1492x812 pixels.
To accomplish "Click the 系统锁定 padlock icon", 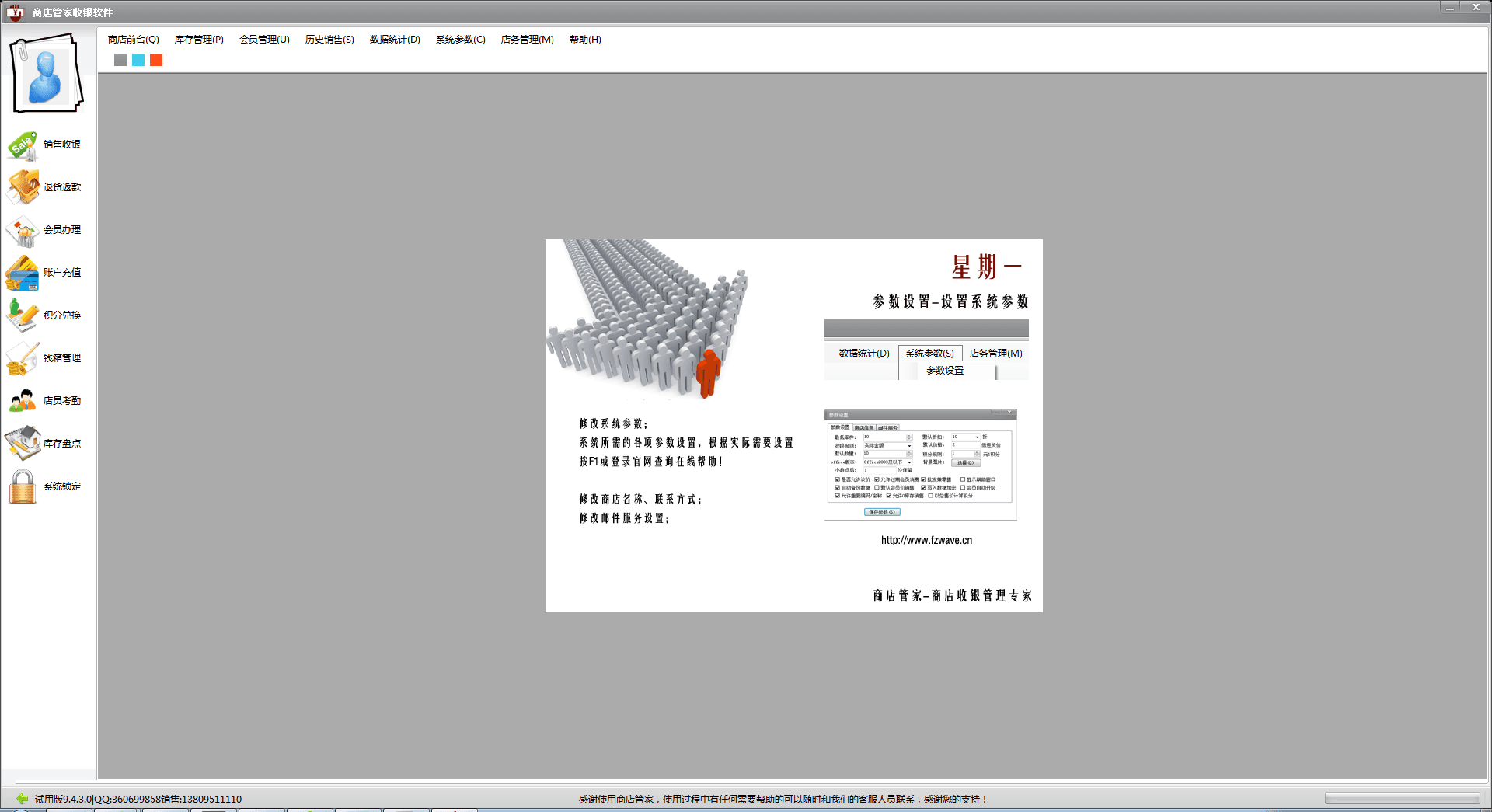I will click(23, 486).
